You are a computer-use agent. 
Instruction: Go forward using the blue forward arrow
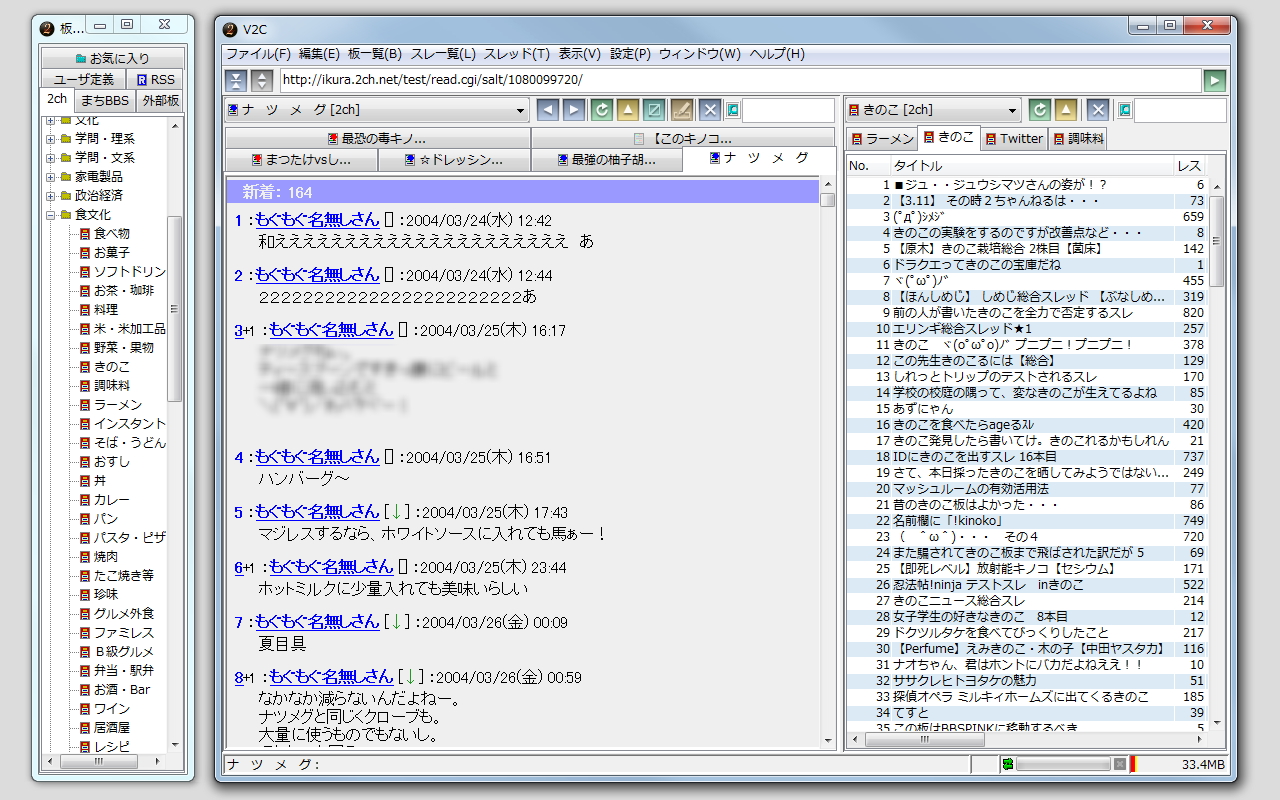point(575,110)
